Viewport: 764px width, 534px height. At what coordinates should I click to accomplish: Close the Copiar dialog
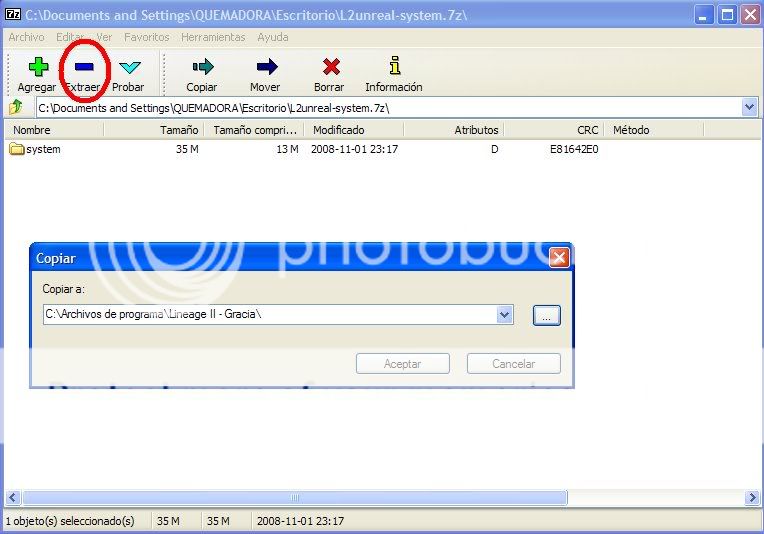[x=559, y=257]
